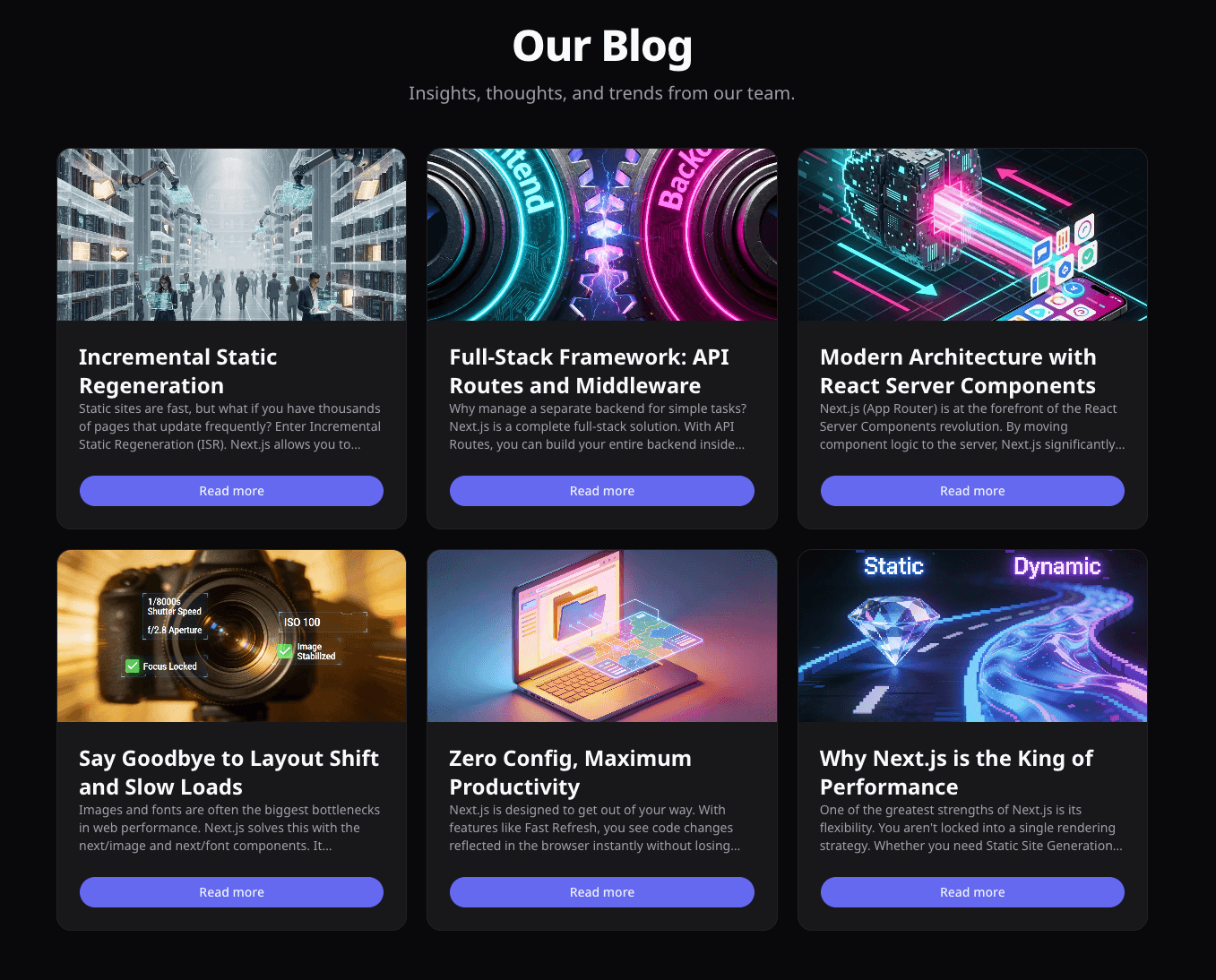
Task: Click the isometric laptop illustration thumbnail
Action: pyautogui.click(x=602, y=636)
